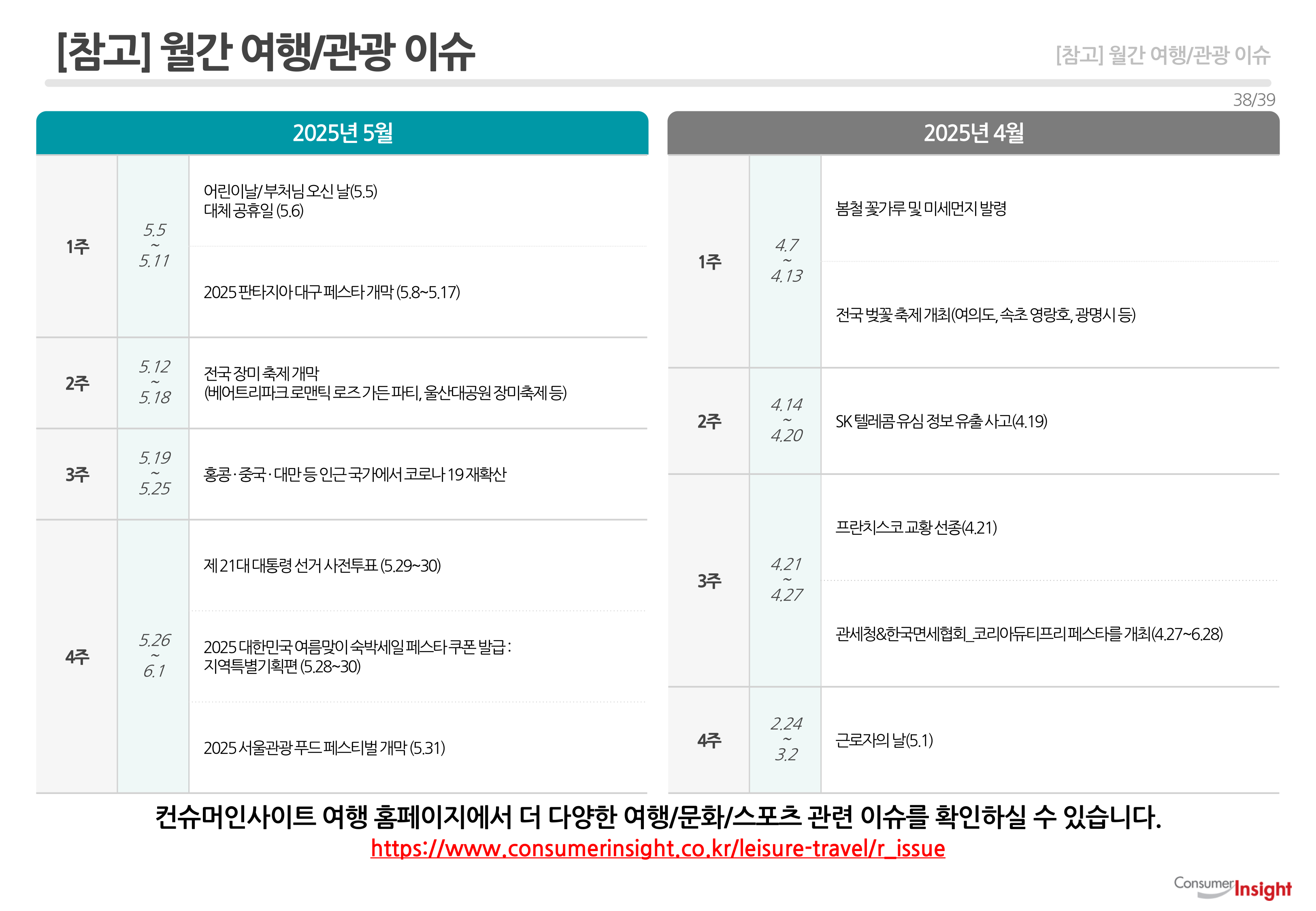Click the April 4주 week label

point(709,740)
